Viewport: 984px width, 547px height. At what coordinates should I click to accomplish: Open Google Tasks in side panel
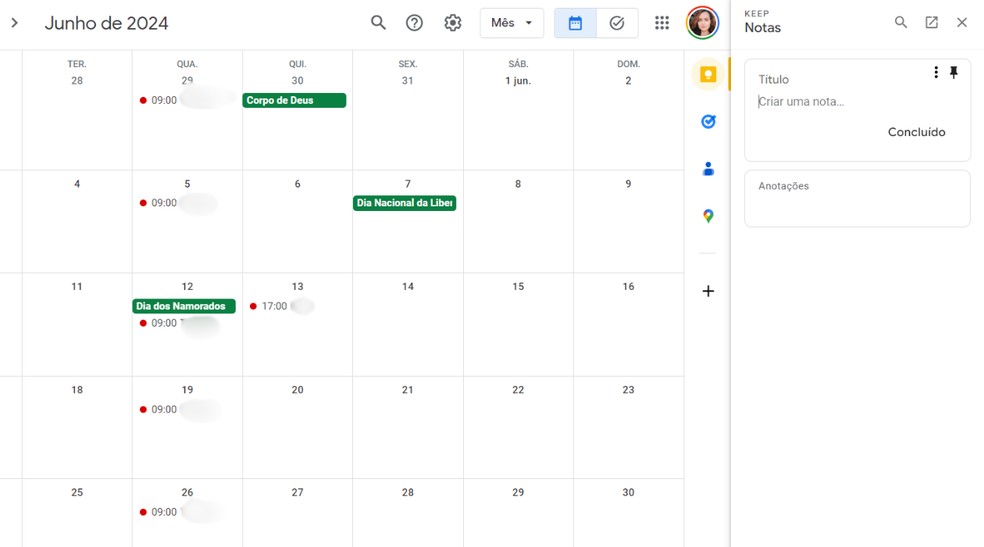[x=708, y=122]
